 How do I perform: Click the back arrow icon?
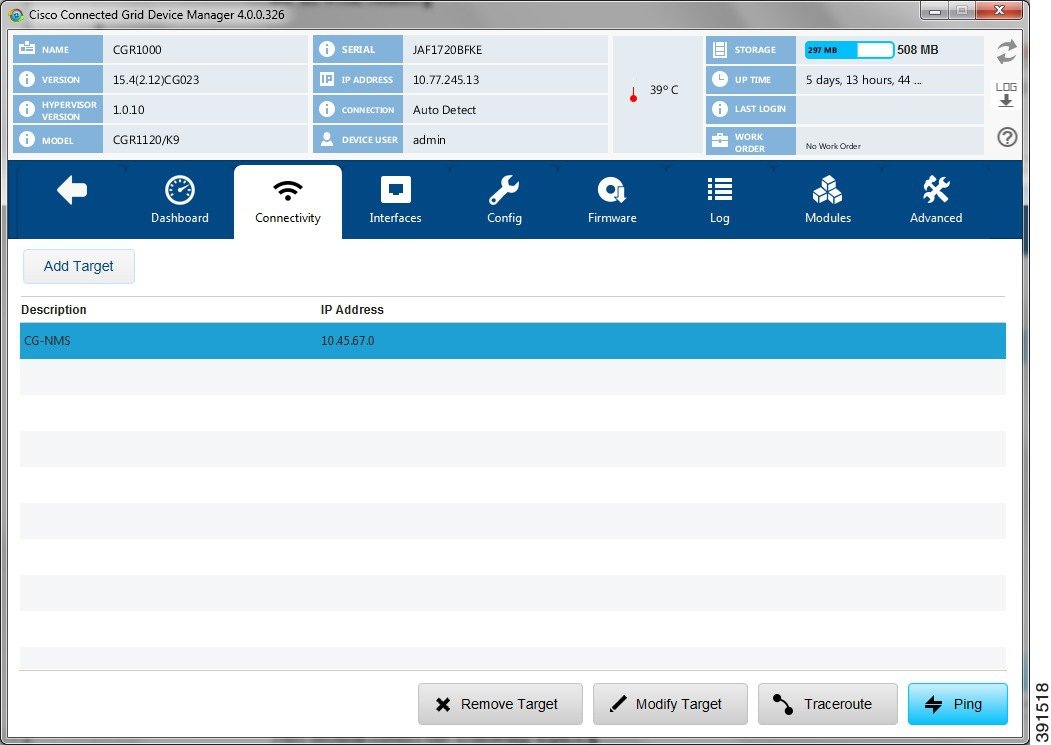[x=72, y=190]
